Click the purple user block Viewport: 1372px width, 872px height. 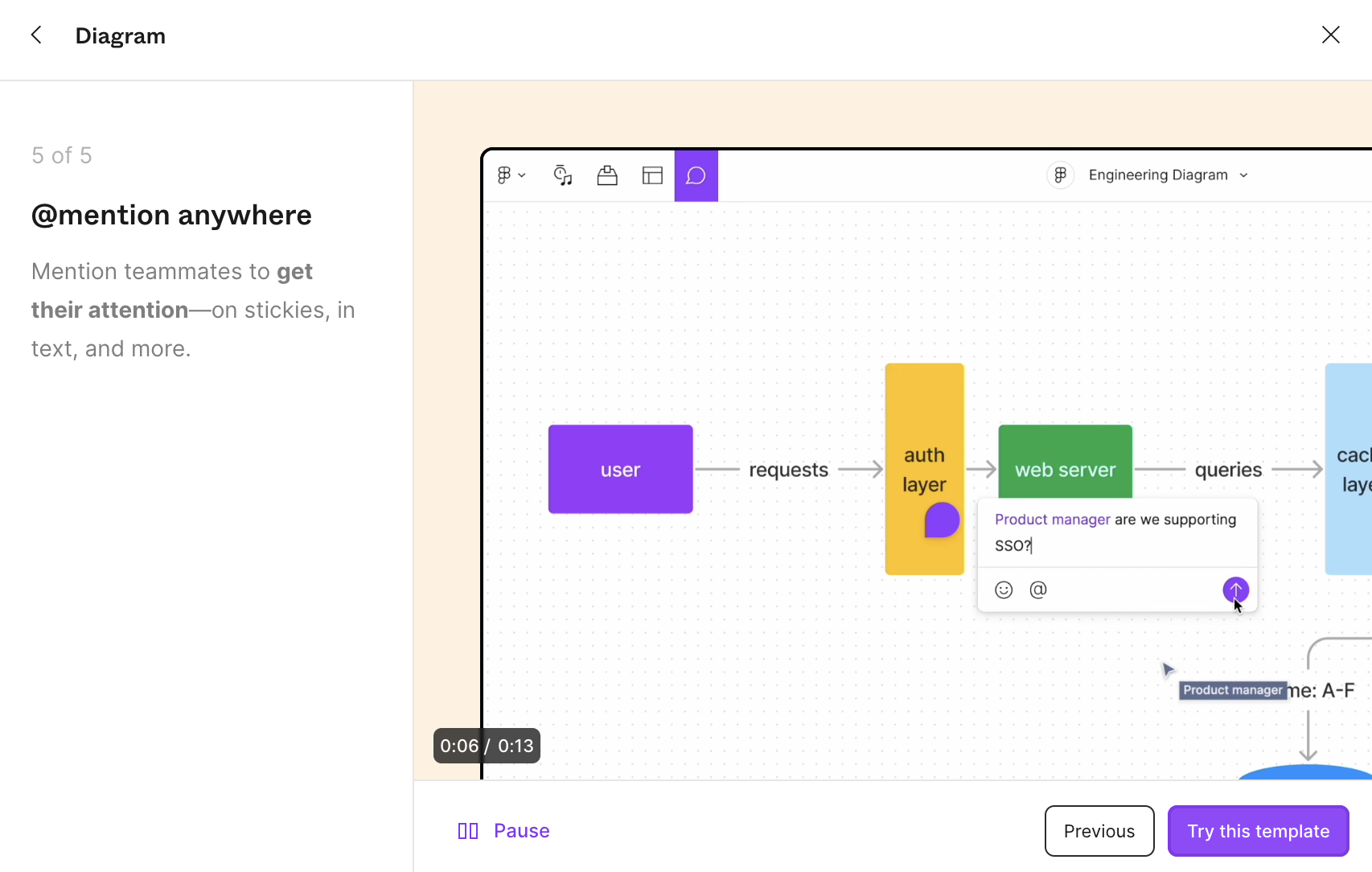(x=620, y=470)
